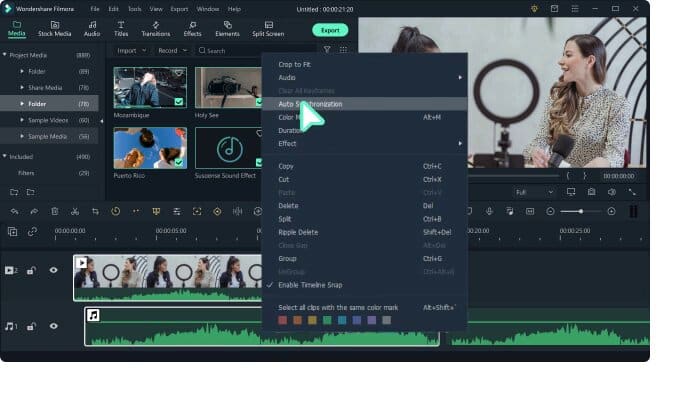Open the Tools menu in the menu bar
The image size is (690, 394).
click(x=135, y=9)
